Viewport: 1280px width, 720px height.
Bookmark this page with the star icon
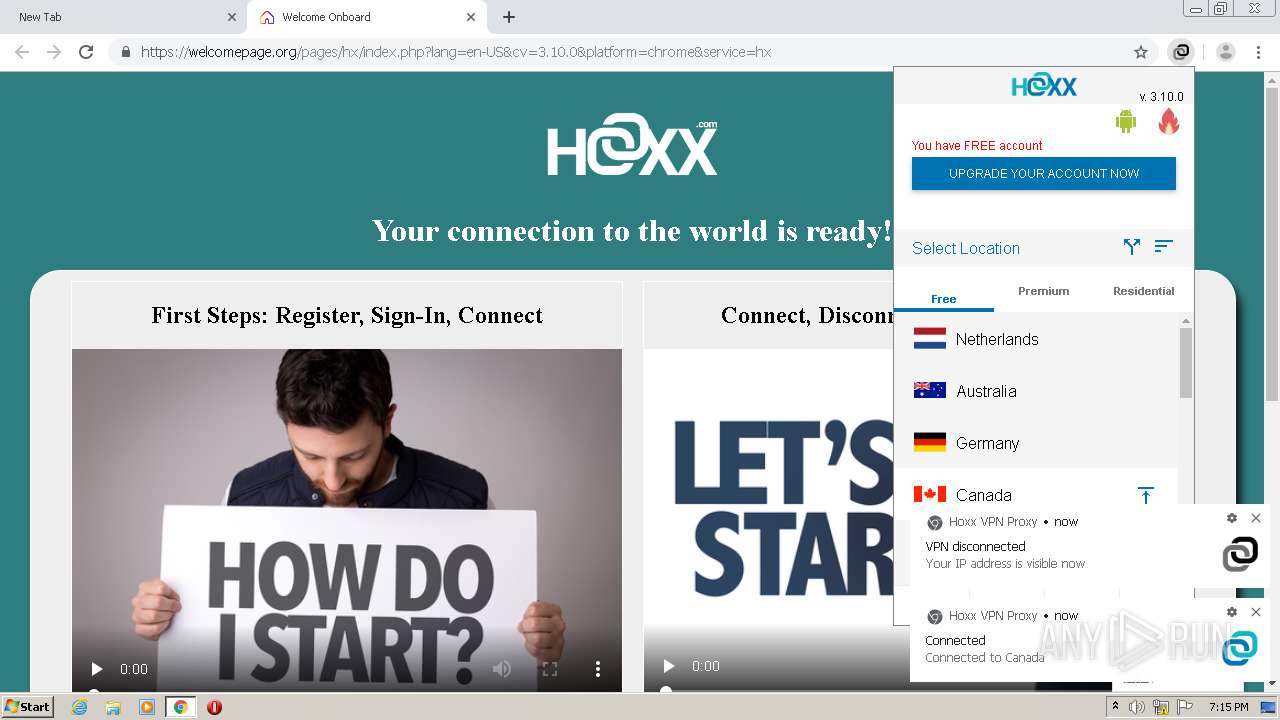1141,52
